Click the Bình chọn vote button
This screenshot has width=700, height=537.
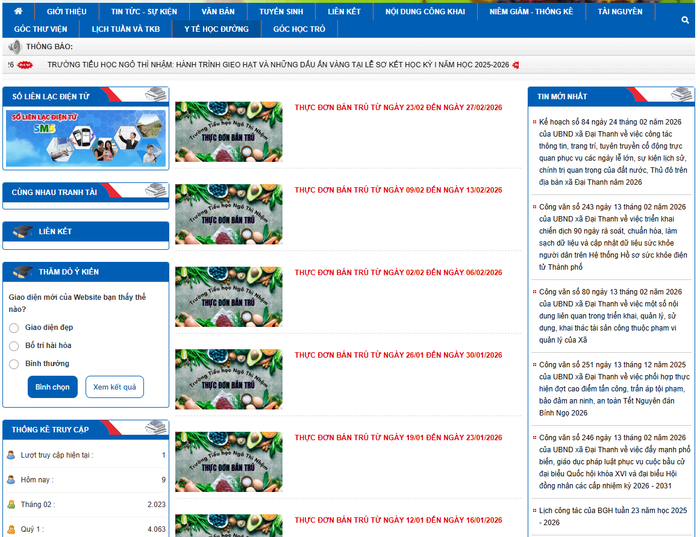pyautogui.click(x=52, y=387)
